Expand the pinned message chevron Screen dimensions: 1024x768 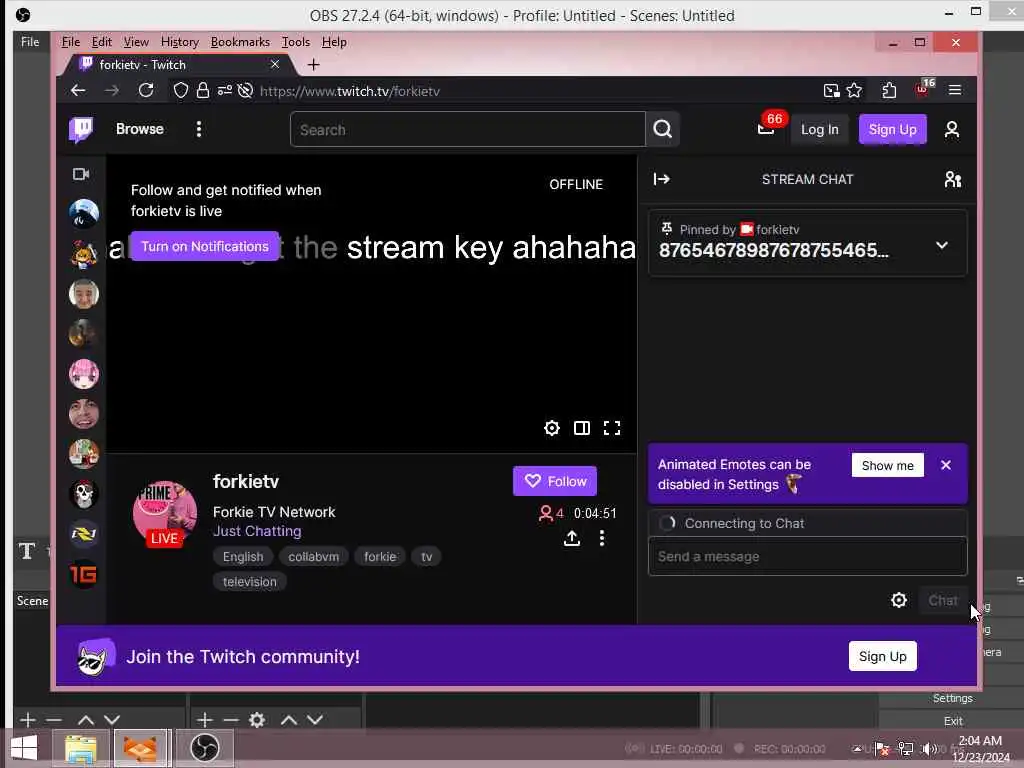942,246
